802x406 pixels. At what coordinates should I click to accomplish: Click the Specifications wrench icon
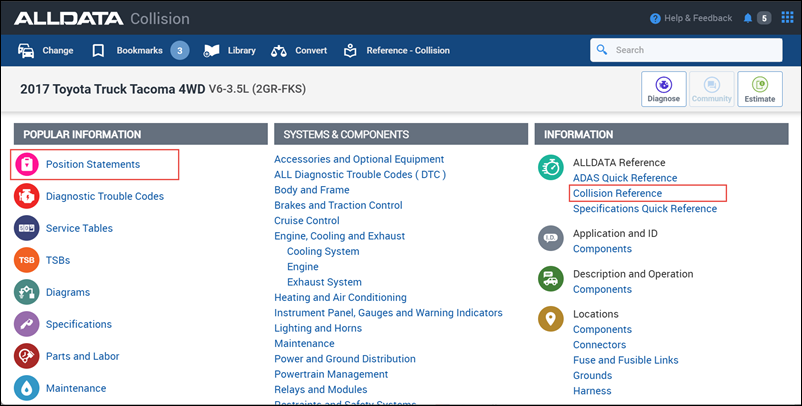[x=27, y=324]
